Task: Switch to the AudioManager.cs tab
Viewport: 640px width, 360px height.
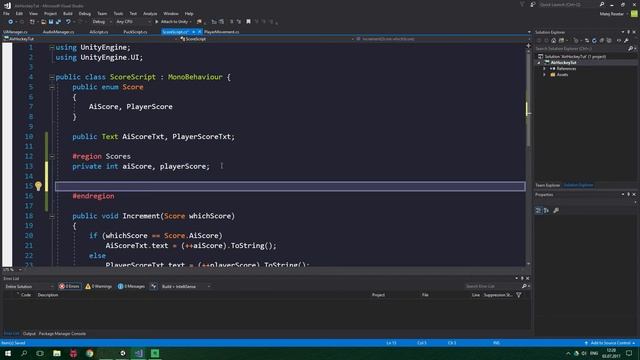Action: [x=58, y=32]
